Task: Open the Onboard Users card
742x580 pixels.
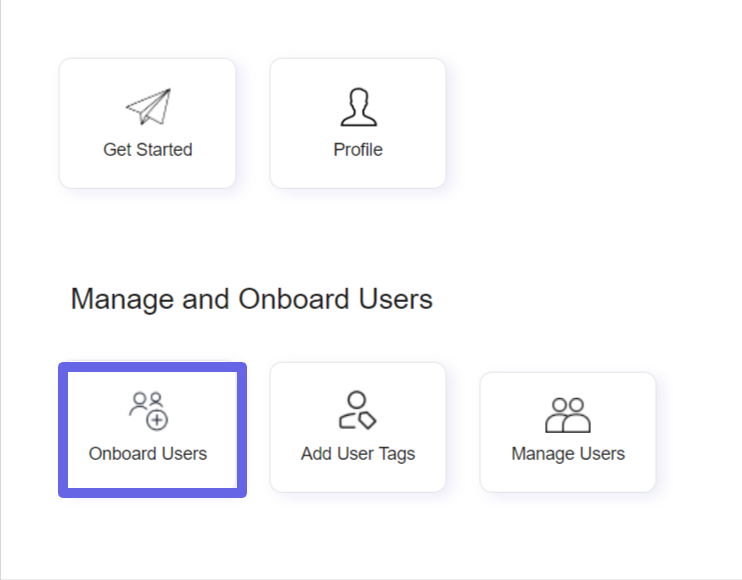Action: click(x=152, y=430)
